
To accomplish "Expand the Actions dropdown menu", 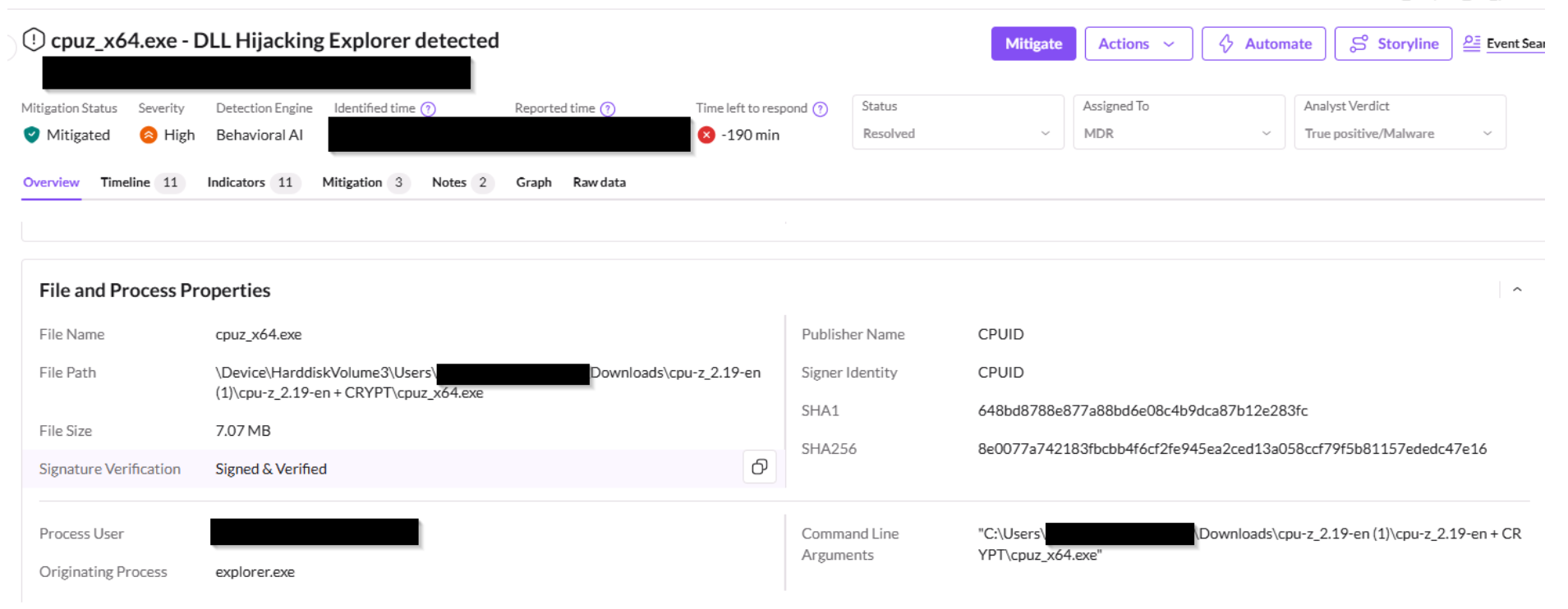I will (1138, 43).
